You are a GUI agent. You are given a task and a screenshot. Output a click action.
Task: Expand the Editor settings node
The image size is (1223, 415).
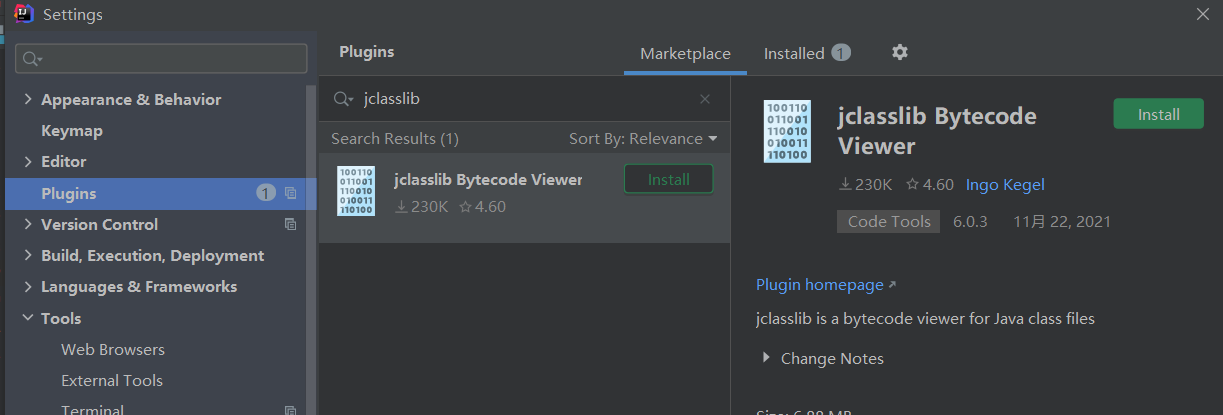coord(27,162)
